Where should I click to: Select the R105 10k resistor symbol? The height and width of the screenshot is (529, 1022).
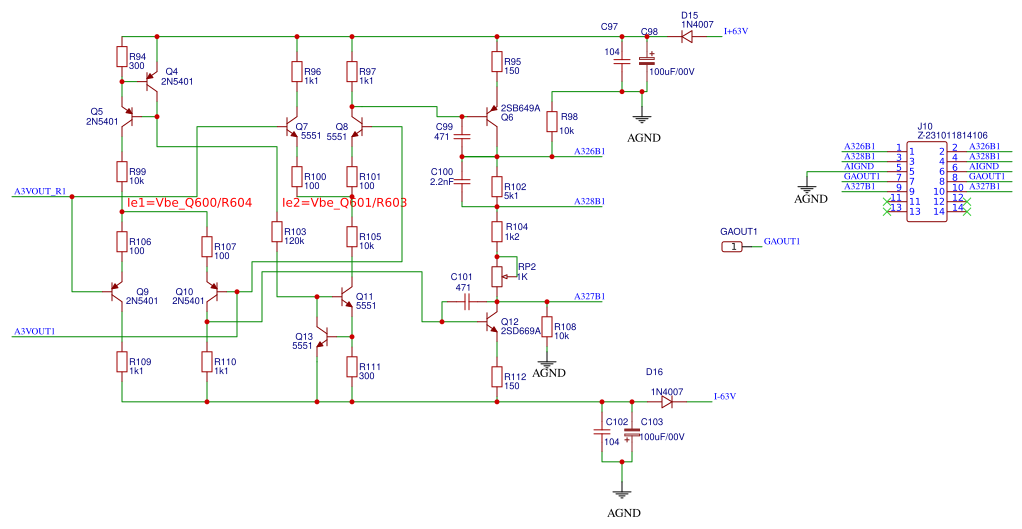pos(352,237)
